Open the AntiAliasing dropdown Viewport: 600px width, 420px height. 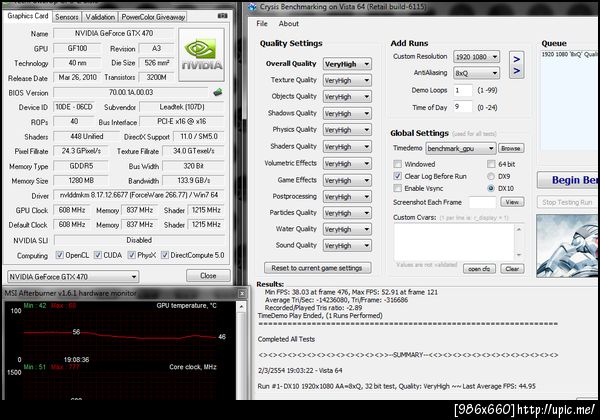click(477, 73)
